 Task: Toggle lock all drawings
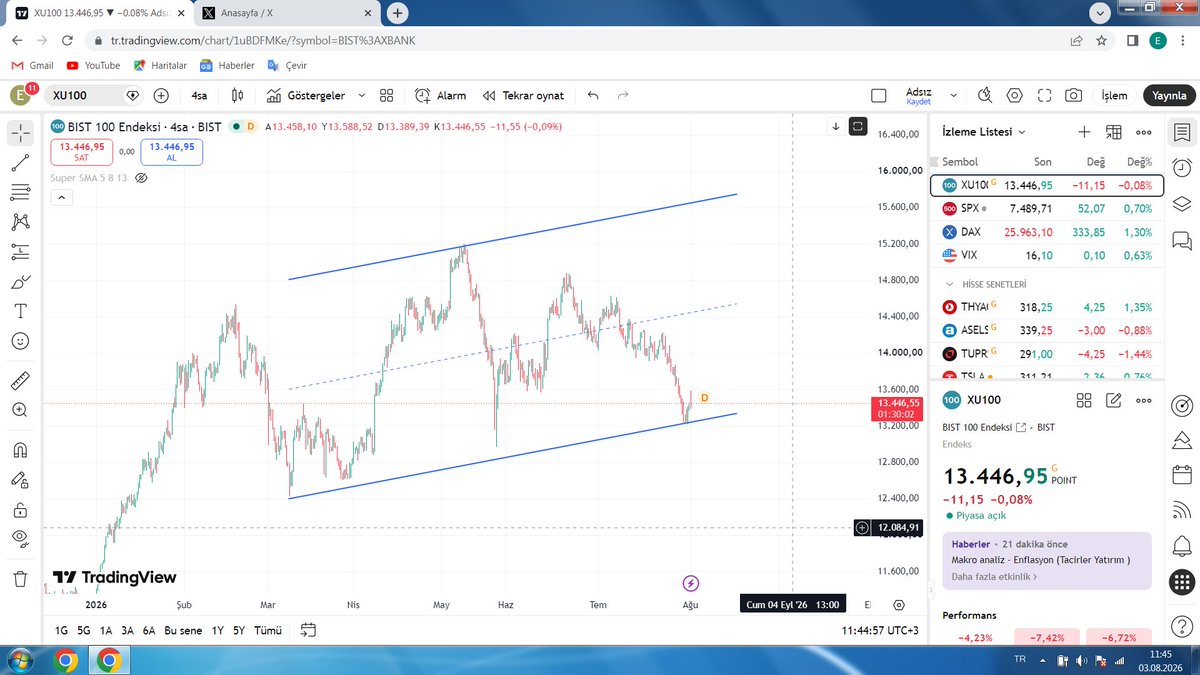(x=20, y=509)
